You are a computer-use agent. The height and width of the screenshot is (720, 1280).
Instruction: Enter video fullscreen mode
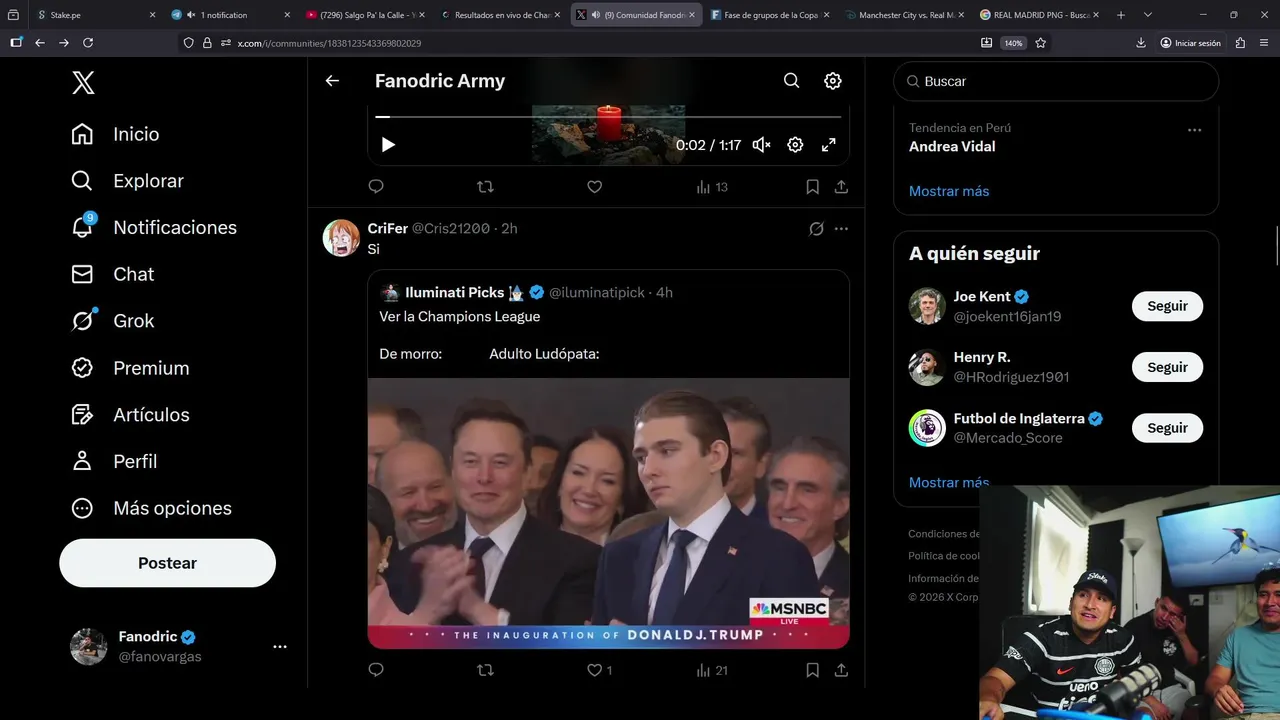(828, 145)
